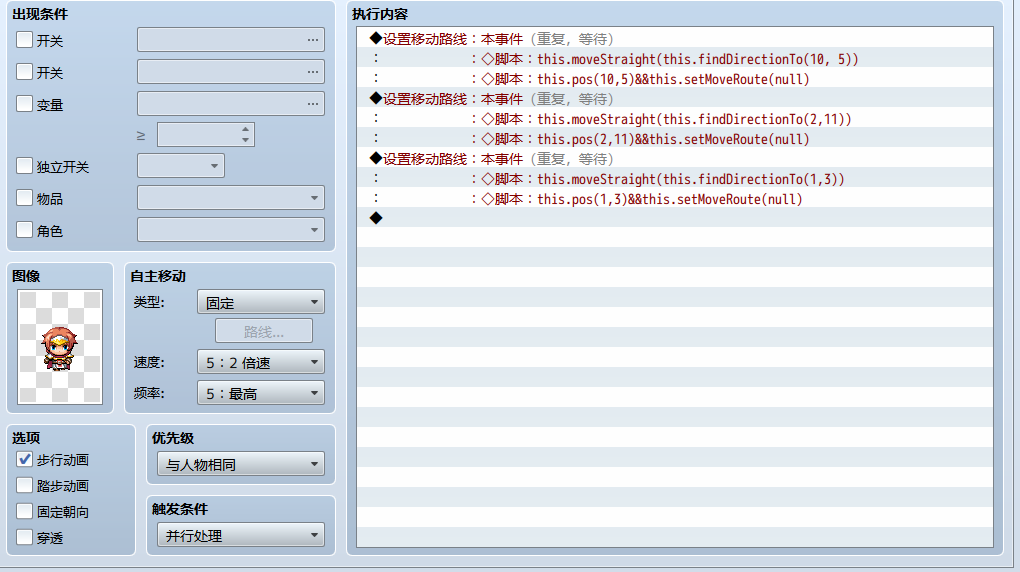Expand the 触发条件 dropdown showing 并行处理
Viewport: 1020px width, 572px height.
241,535
